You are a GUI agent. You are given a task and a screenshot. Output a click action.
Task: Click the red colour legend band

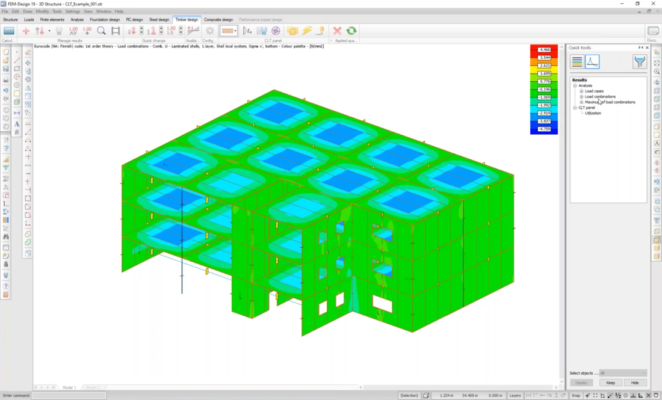[544, 52]
